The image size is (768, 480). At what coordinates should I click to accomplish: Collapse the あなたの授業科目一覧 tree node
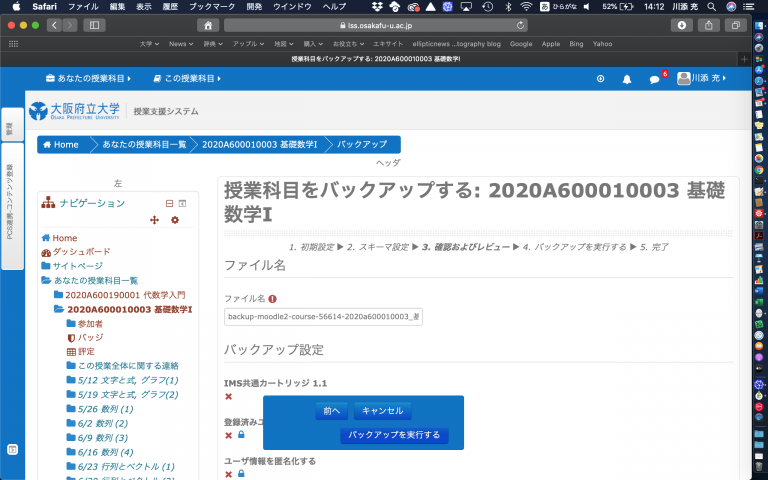[x=47, y=281]
